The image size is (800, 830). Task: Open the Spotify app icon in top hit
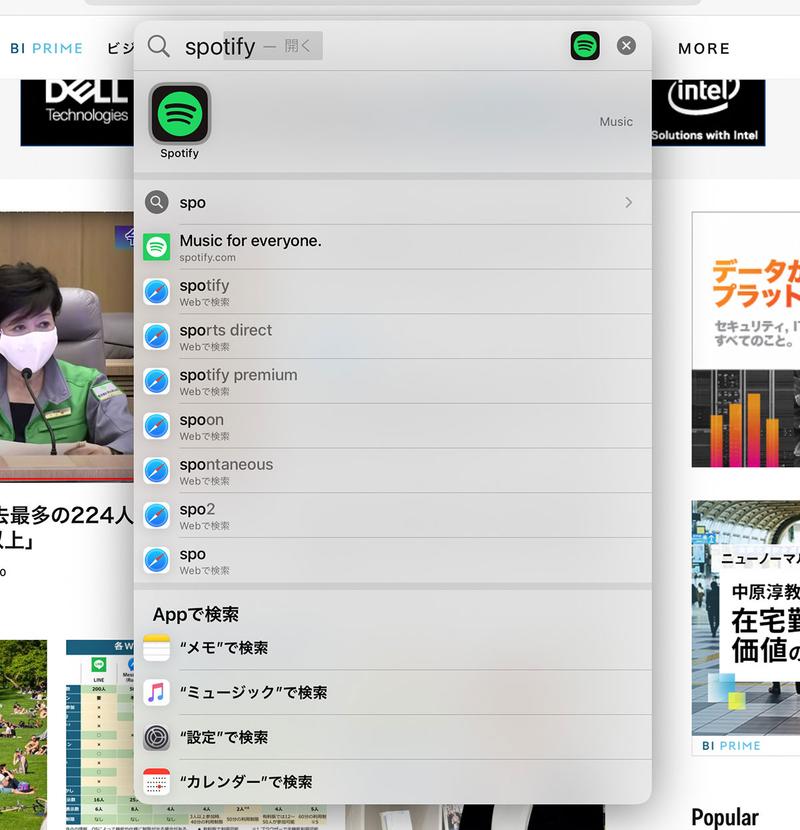point(179,113)
